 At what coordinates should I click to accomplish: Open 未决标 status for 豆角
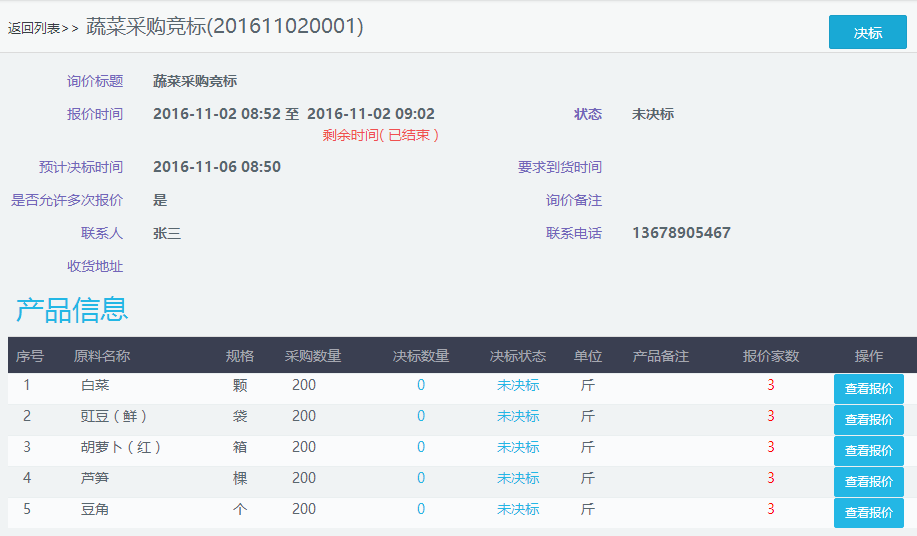point(518,510)
